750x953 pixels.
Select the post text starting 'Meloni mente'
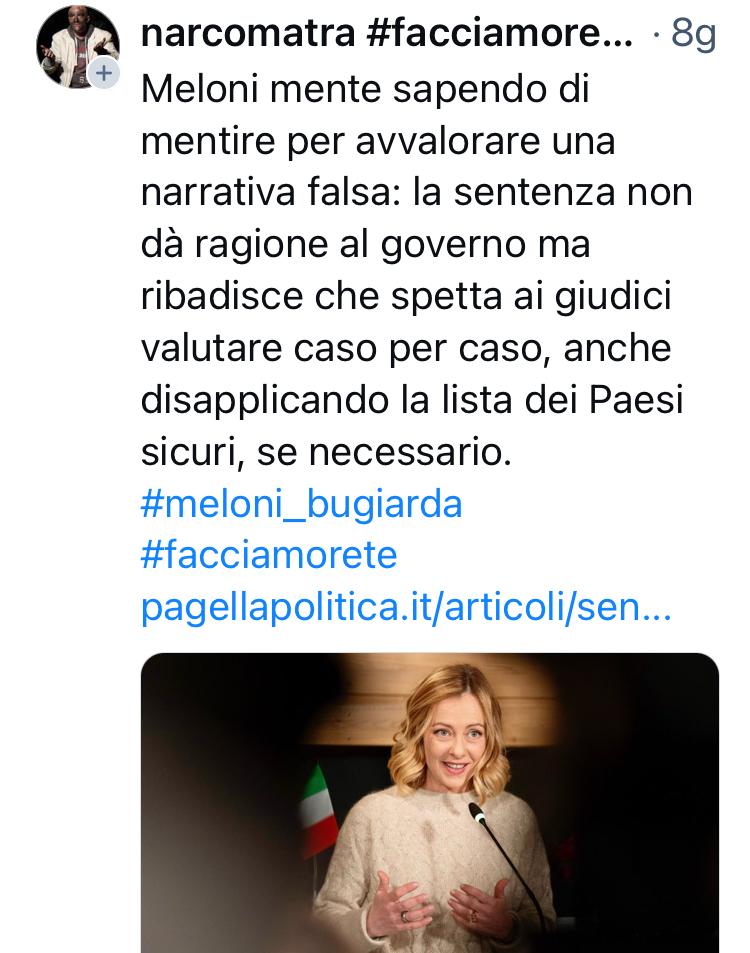pyautogui.click(x=416, y=270)
